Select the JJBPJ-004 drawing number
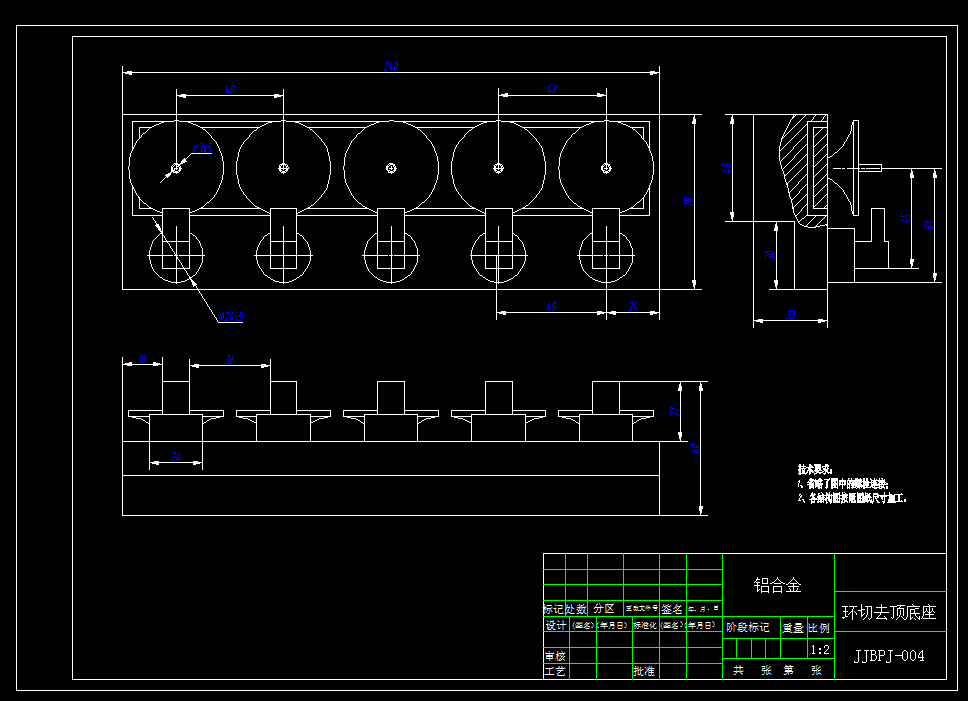 pyautogui.click(x=889, y=656)
